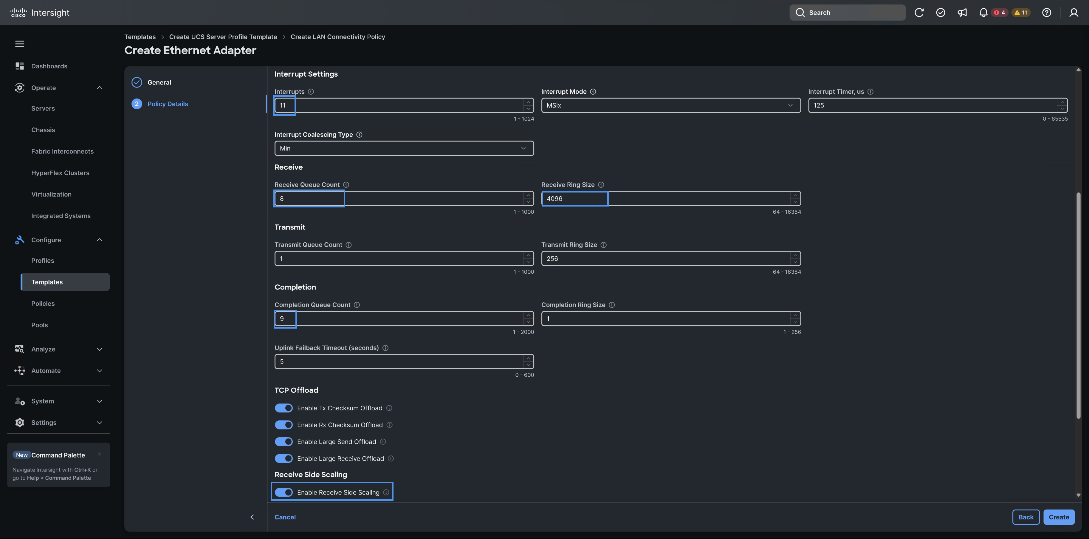Open the notifications bell icon
The width and height of the screenshot is (1089, 539).
(x=983, y=13)
